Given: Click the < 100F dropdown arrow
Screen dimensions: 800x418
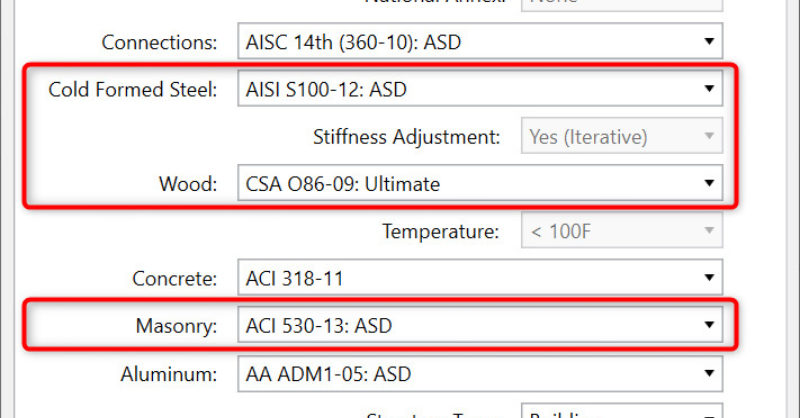Looking at the screenshot, I should pos(708,232).
